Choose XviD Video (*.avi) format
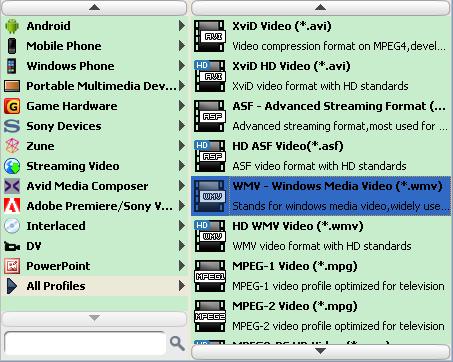 pos(321,36)
